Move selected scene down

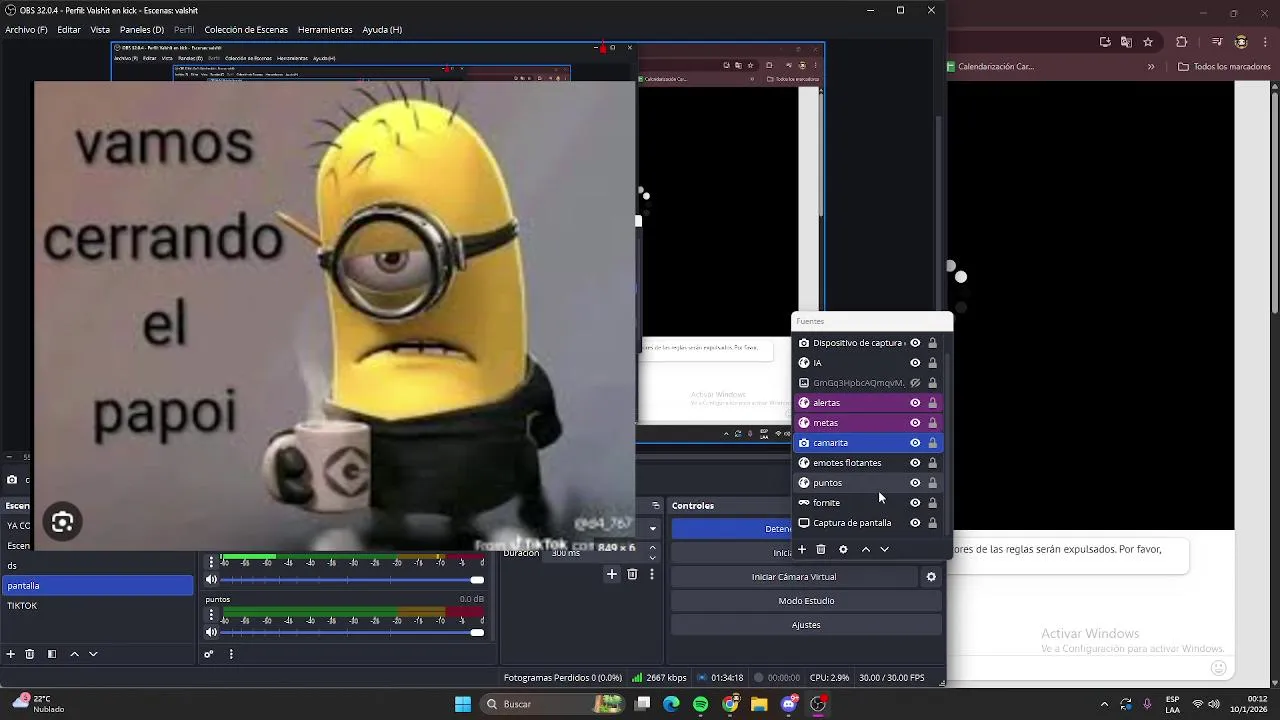click(93, 654)
